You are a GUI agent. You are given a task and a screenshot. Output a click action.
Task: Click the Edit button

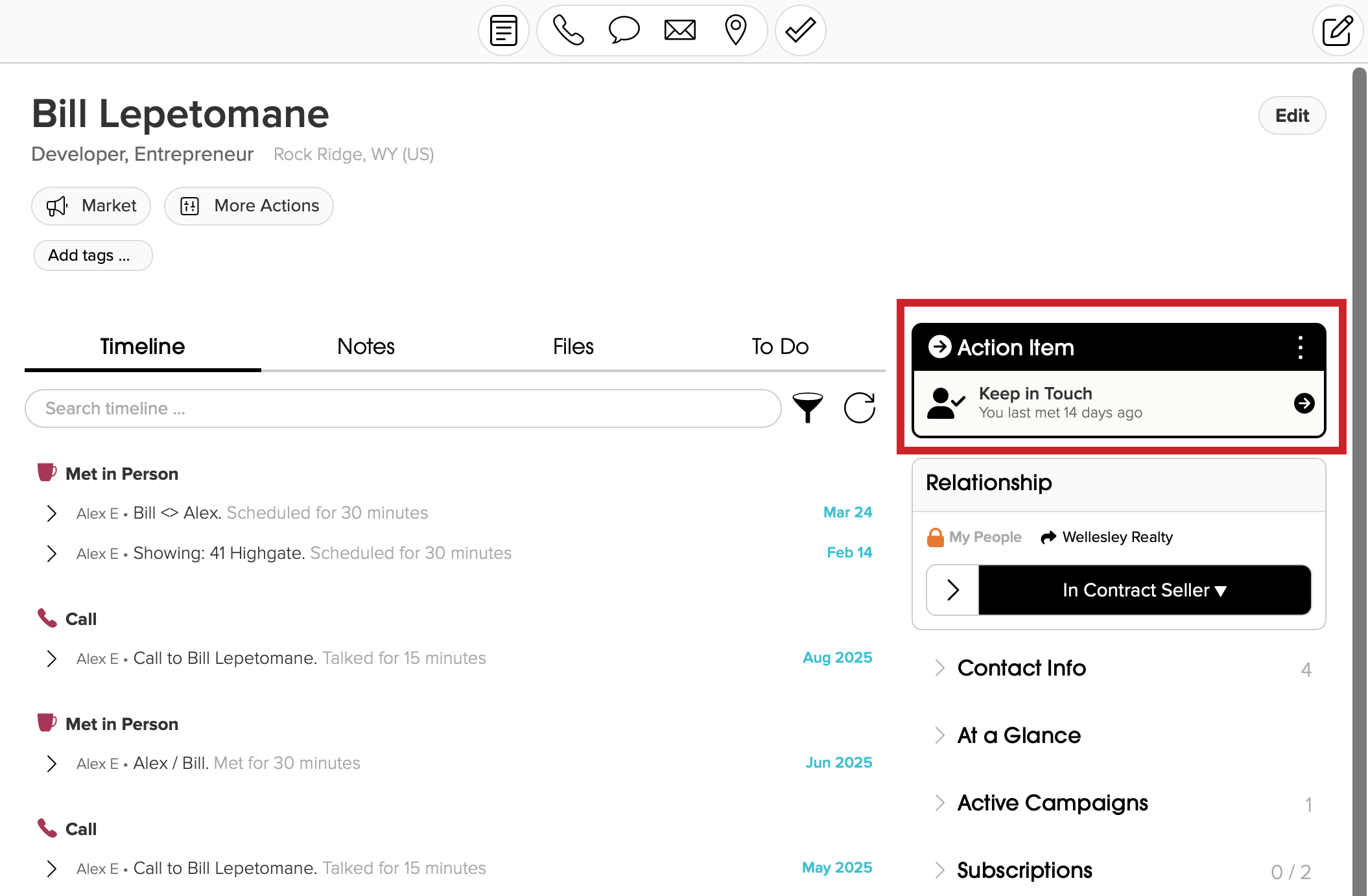[1291, 115]
